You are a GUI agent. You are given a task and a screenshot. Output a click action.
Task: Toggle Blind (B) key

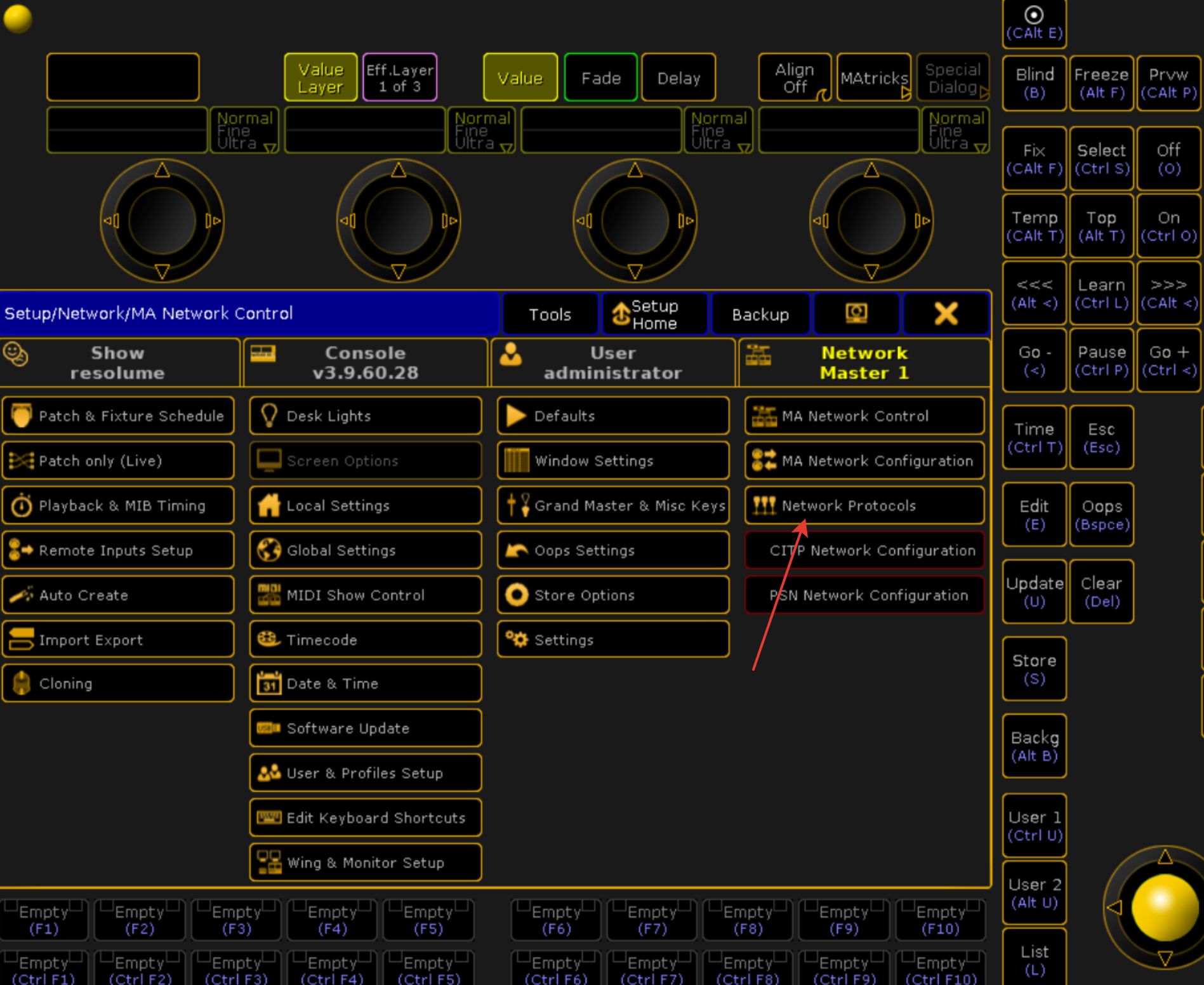point(1034,83)
